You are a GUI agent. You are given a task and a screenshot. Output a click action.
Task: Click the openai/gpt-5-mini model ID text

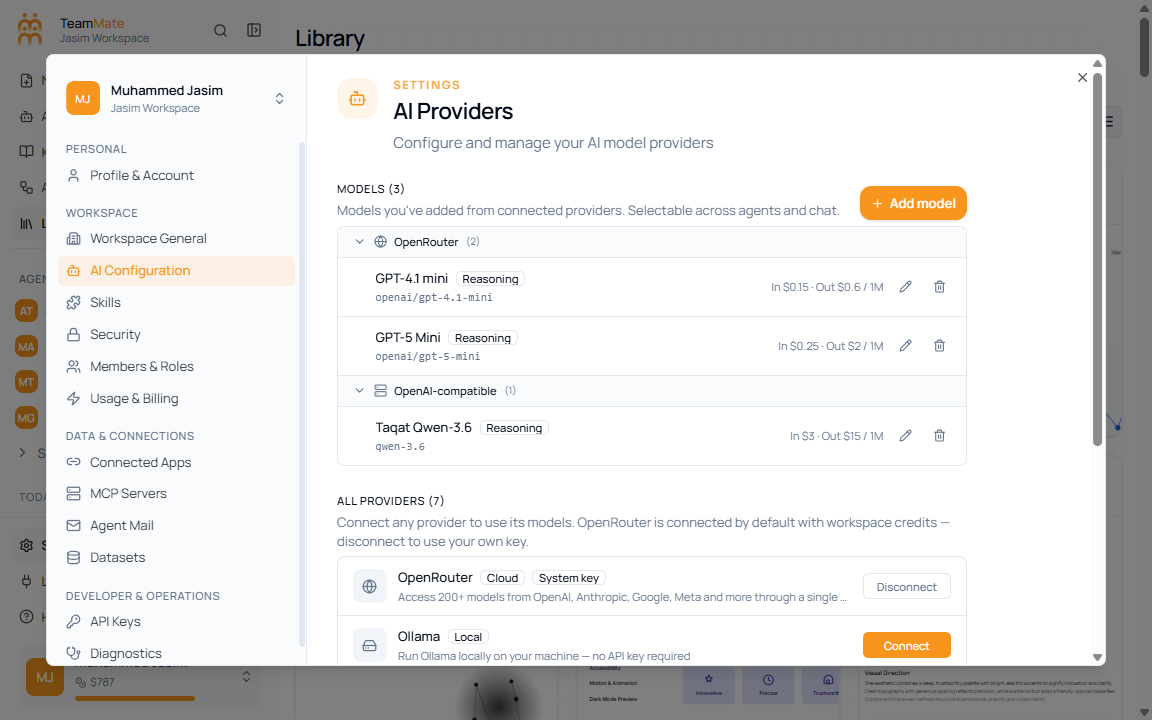coord(428,356)
